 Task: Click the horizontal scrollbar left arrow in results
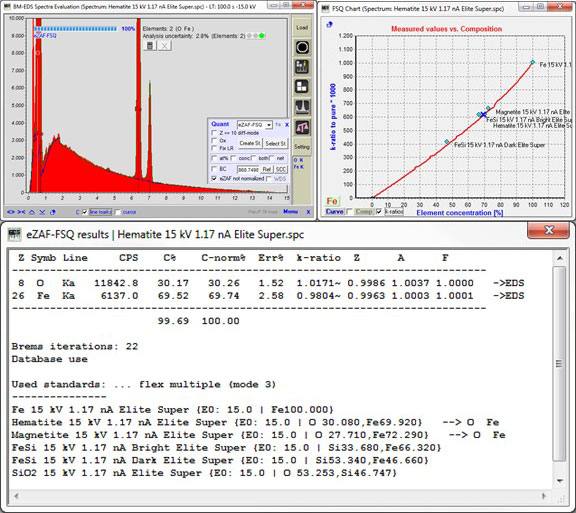pos(16,496)
